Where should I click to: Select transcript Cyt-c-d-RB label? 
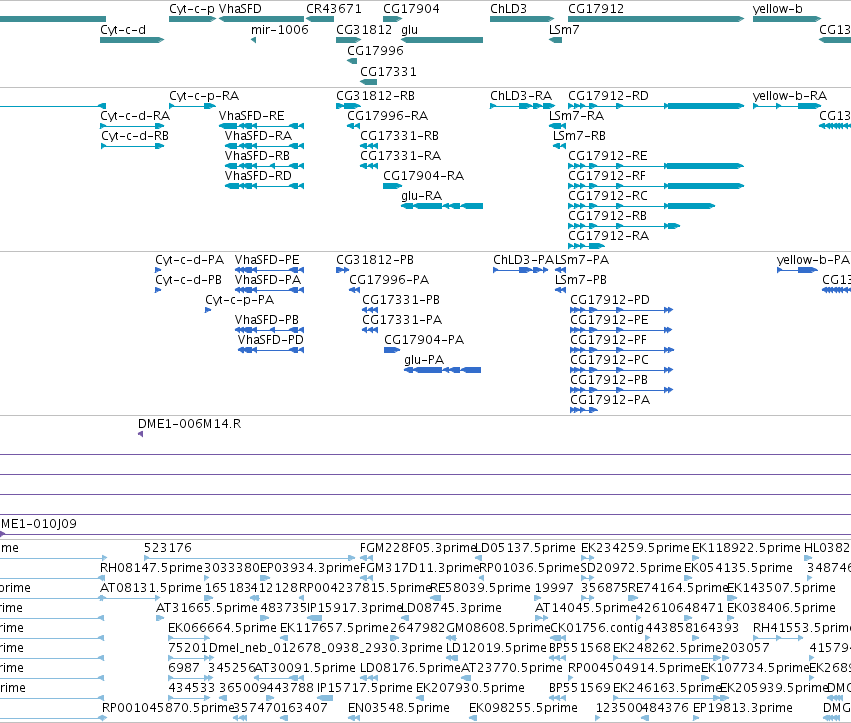(135, 136)
